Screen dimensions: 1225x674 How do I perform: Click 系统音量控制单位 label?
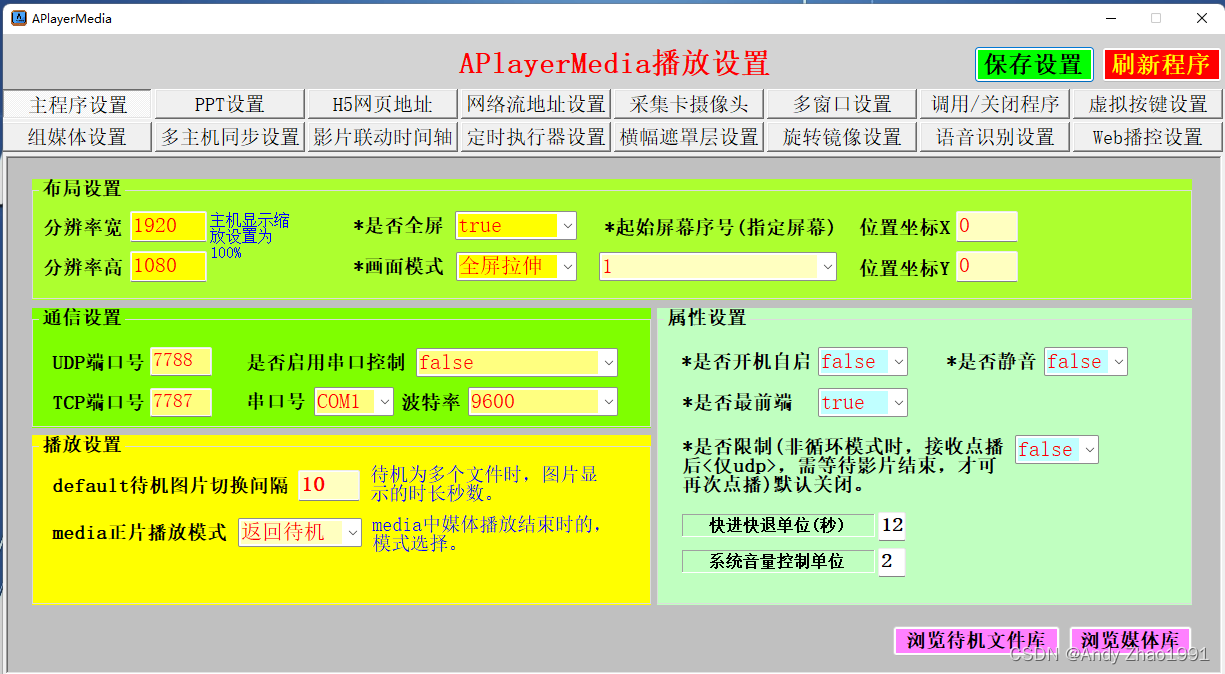click(778, 562)
